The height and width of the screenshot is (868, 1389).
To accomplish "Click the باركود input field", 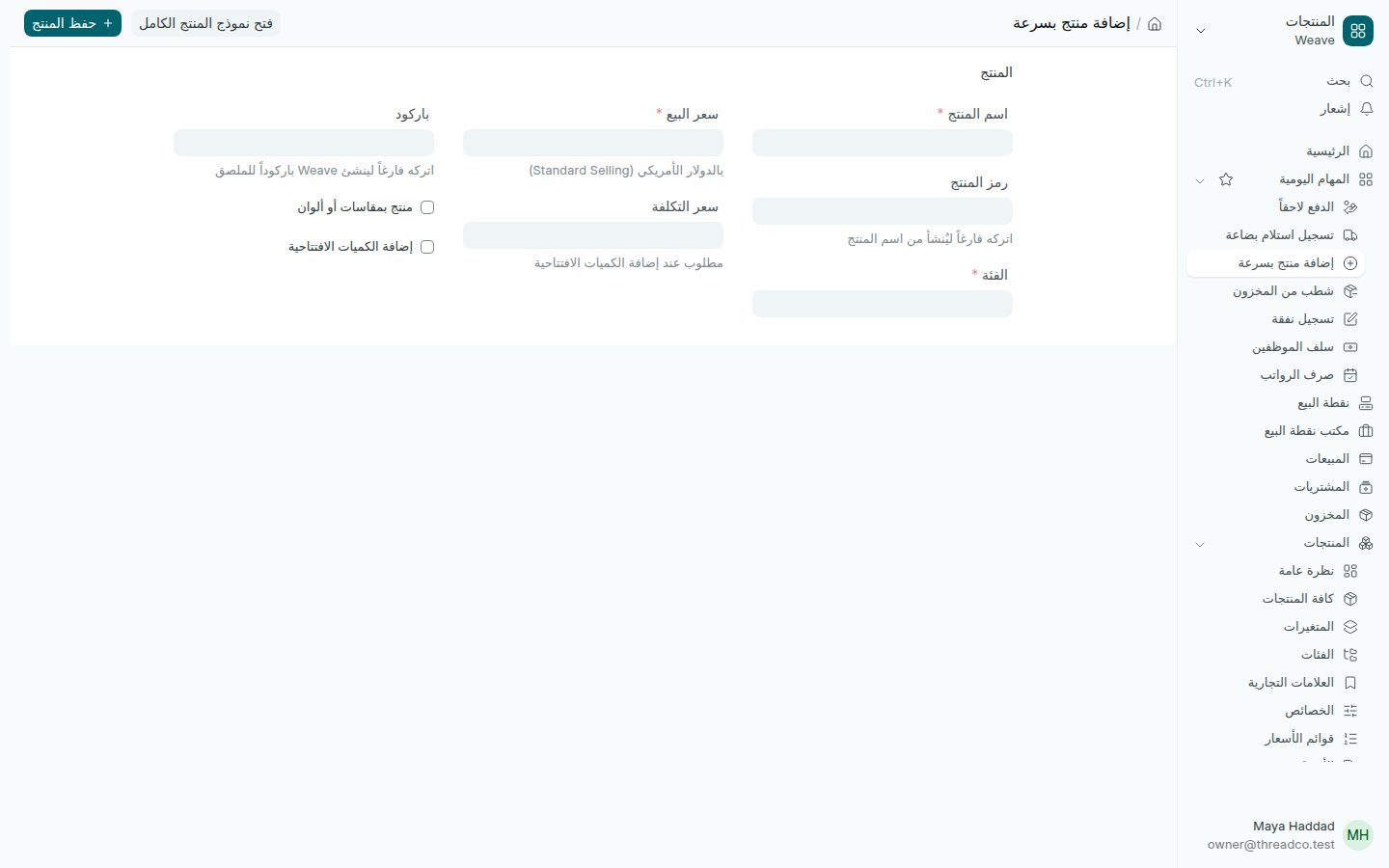I will [x=304, y=143].
